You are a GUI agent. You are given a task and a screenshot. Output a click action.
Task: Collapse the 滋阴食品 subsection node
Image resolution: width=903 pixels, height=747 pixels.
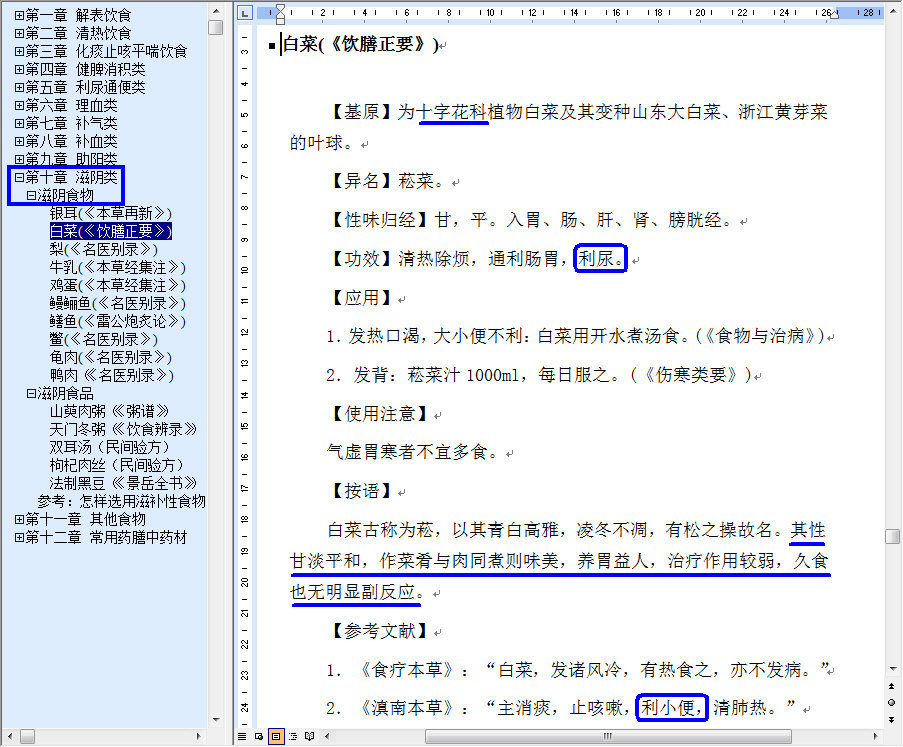coord(31,394)
